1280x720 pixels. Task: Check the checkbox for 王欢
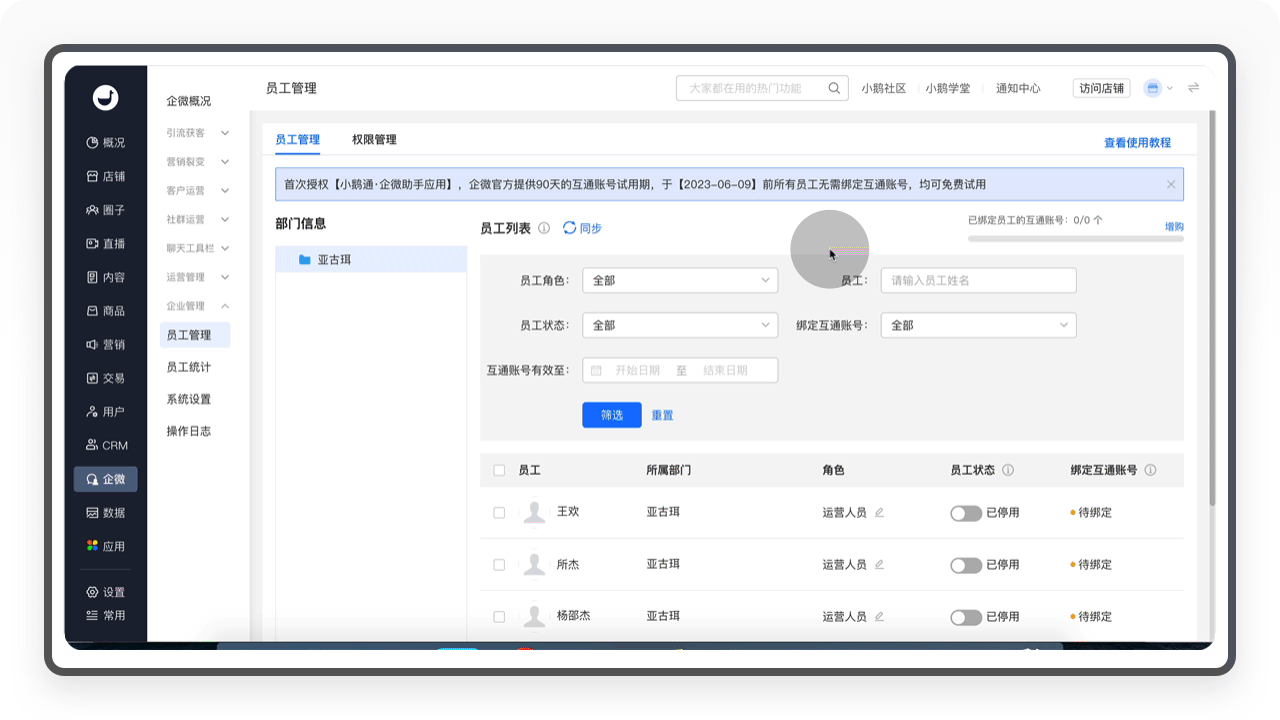(499, 512)
